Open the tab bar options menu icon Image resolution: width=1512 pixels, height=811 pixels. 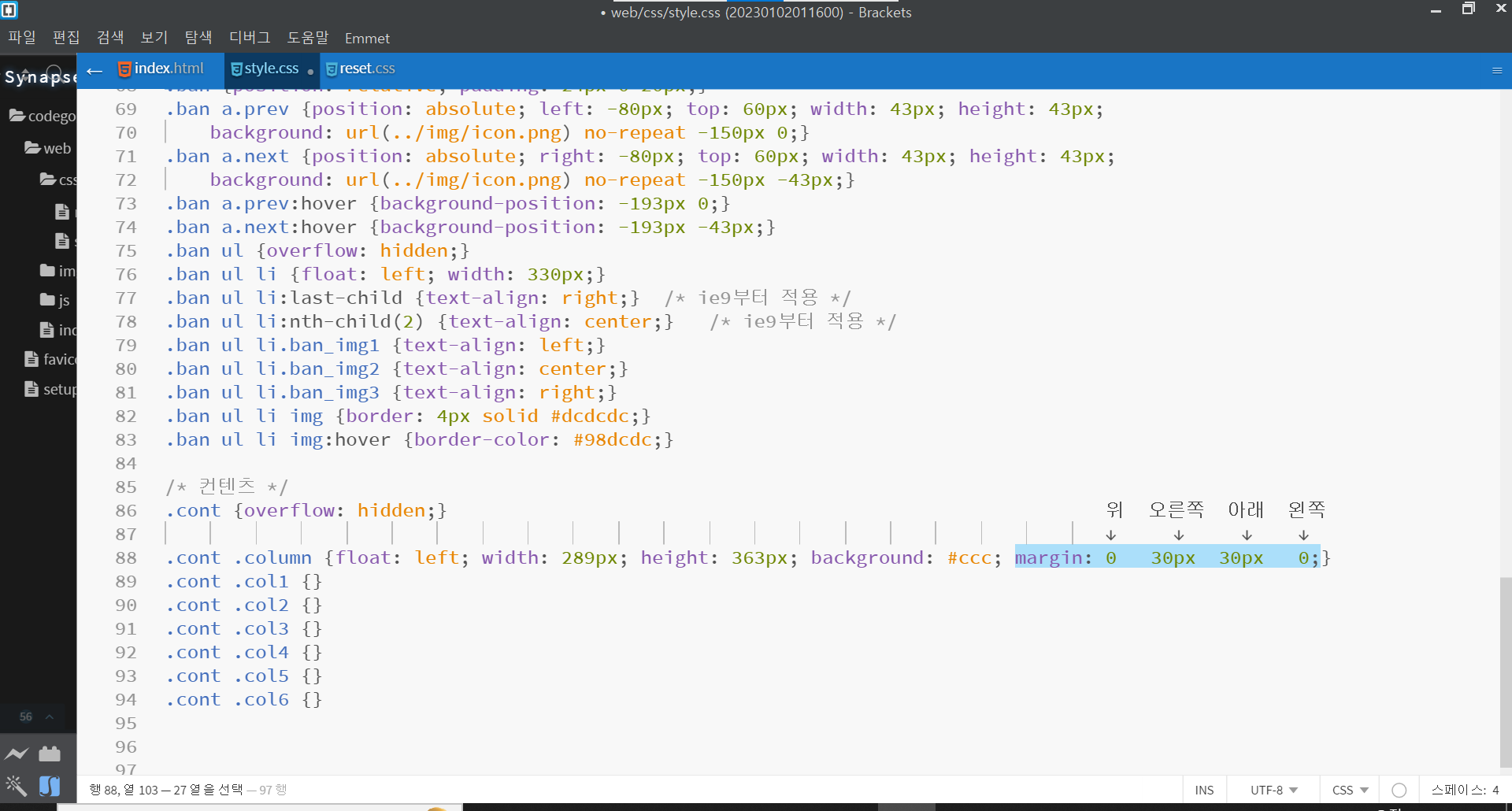1497,71
